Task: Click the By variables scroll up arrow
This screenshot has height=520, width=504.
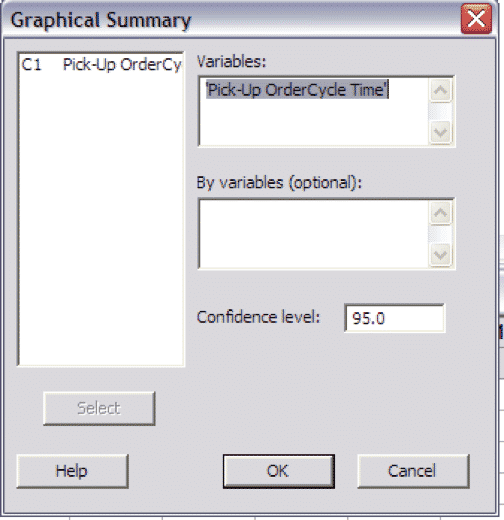Action: tap(441, 213)
